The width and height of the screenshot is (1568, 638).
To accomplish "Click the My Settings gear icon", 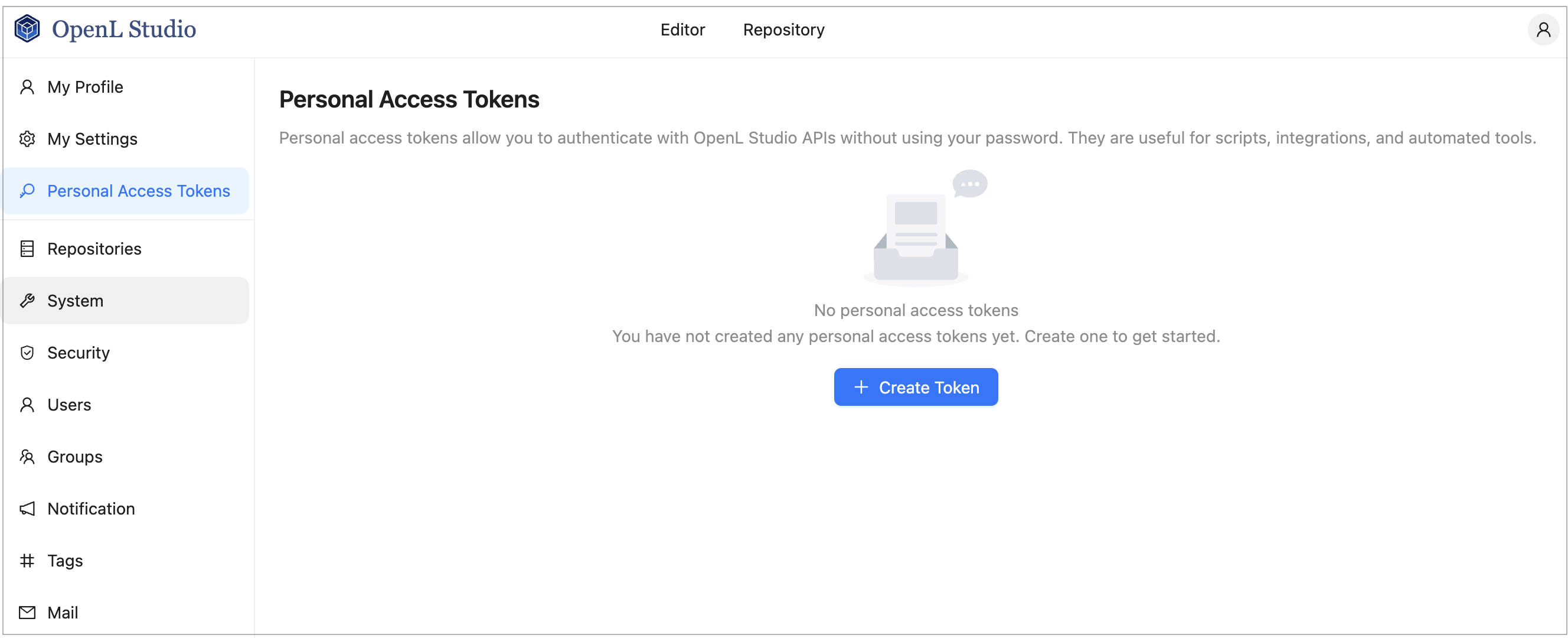I will click(27, 139).
